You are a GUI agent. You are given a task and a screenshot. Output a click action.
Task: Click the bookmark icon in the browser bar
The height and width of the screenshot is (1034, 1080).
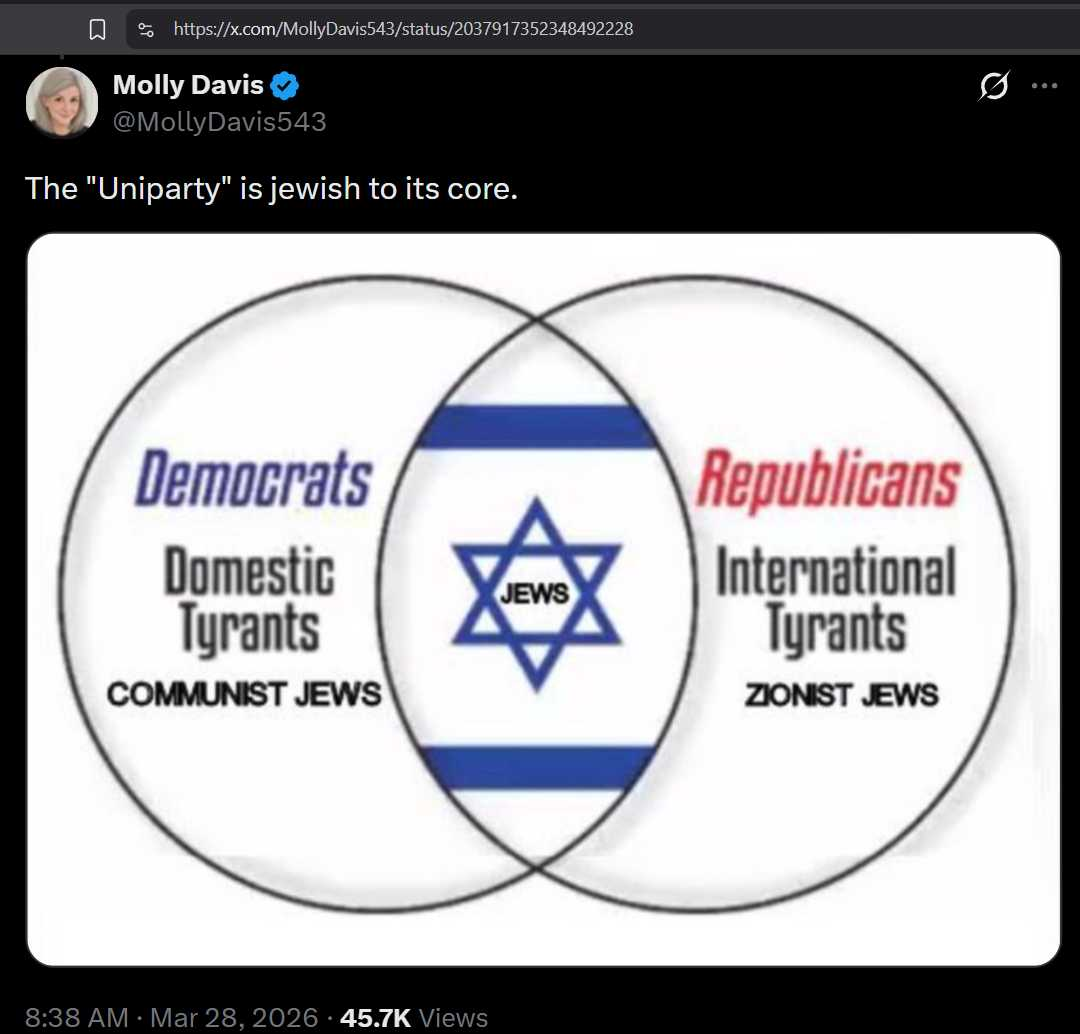point(97,29)
